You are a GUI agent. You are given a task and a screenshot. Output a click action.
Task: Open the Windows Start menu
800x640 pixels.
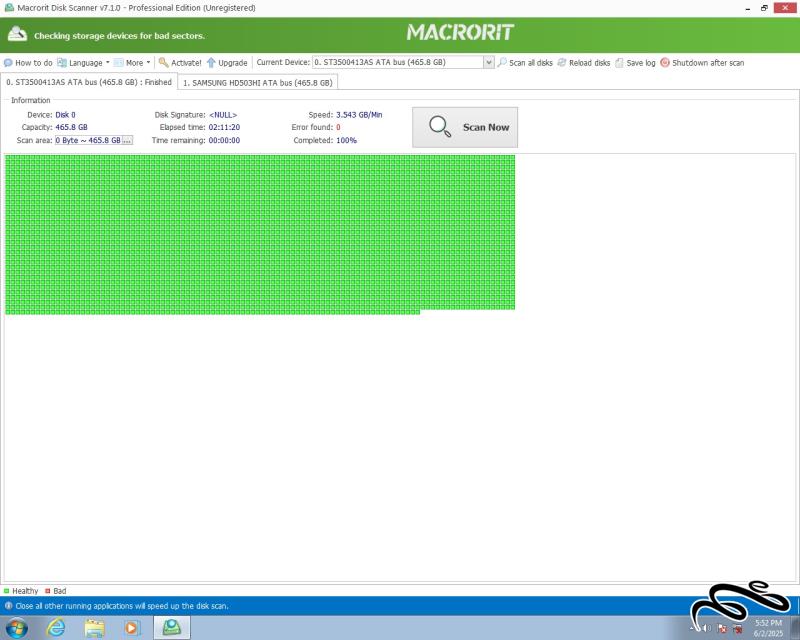tap(16, 627)
